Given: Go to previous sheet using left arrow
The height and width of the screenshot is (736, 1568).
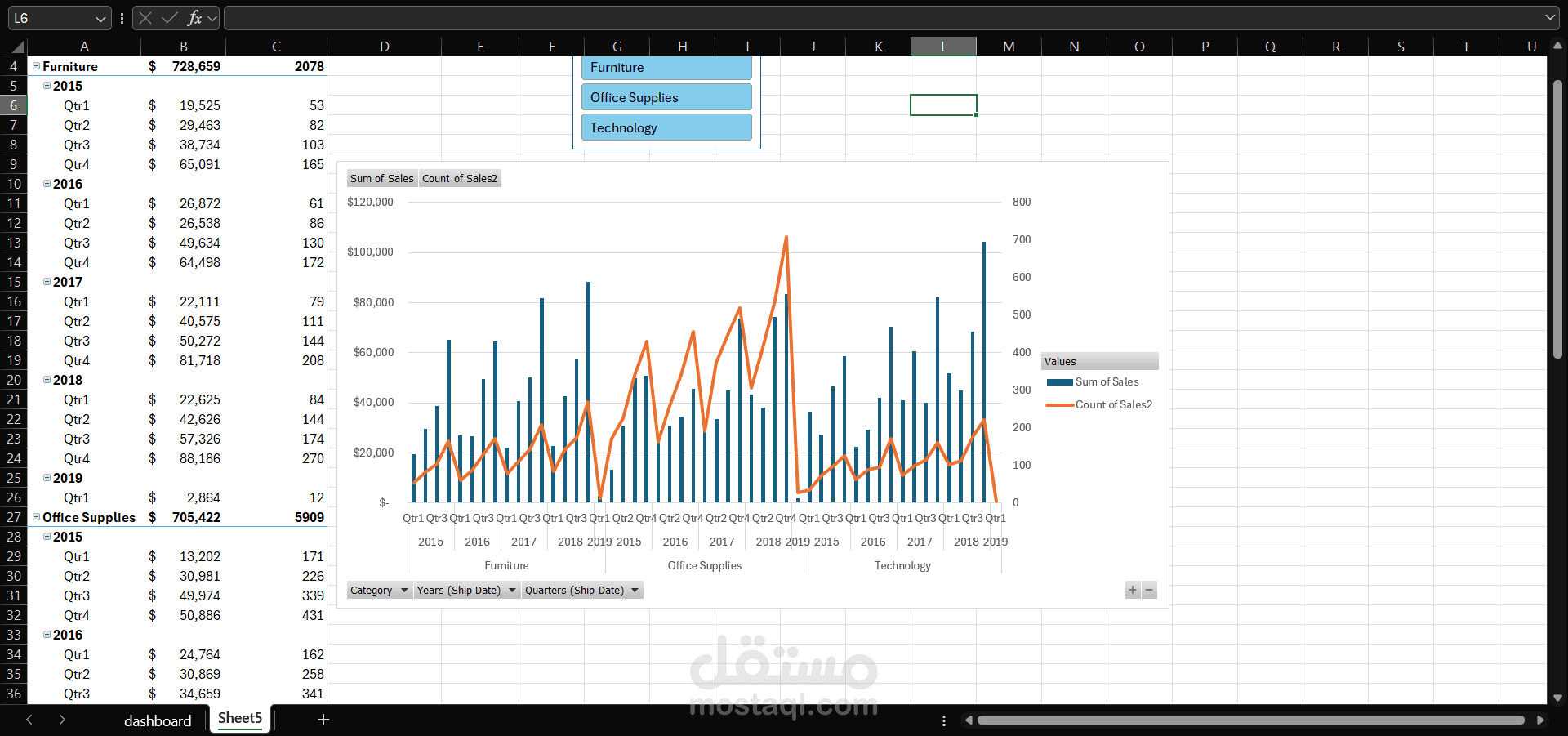Looking at the screenshot, I should pyautogui.click(x=29, y=720).
